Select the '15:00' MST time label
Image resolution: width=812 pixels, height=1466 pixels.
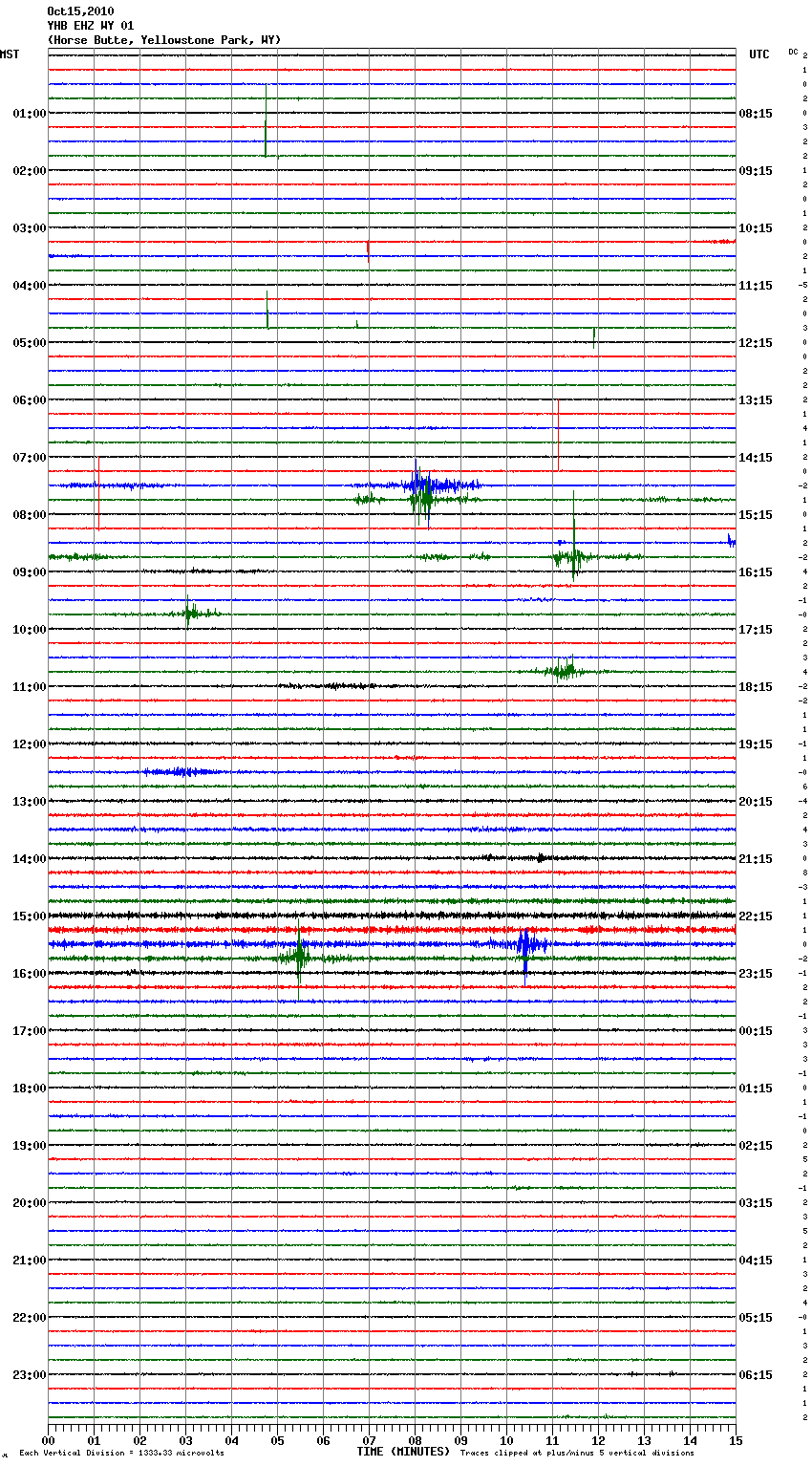coord(30,916)
